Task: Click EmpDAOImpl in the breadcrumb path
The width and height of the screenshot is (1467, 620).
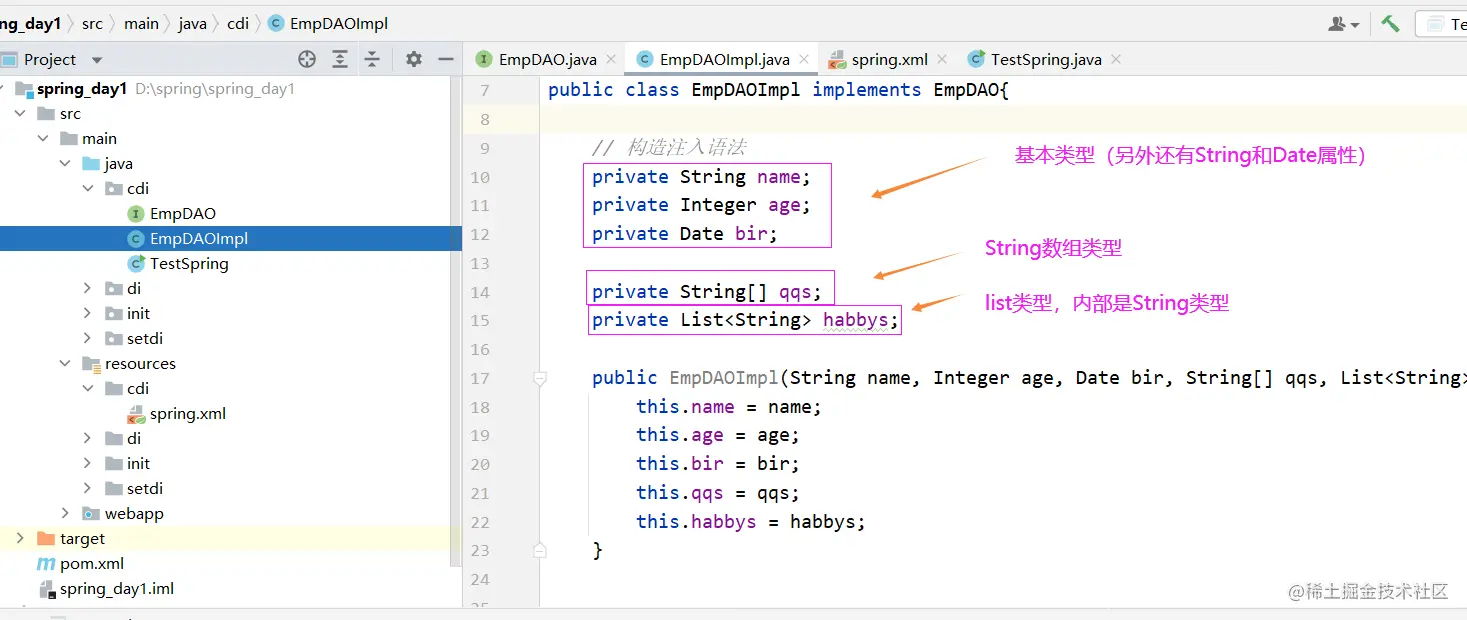Action: [339, 23]
